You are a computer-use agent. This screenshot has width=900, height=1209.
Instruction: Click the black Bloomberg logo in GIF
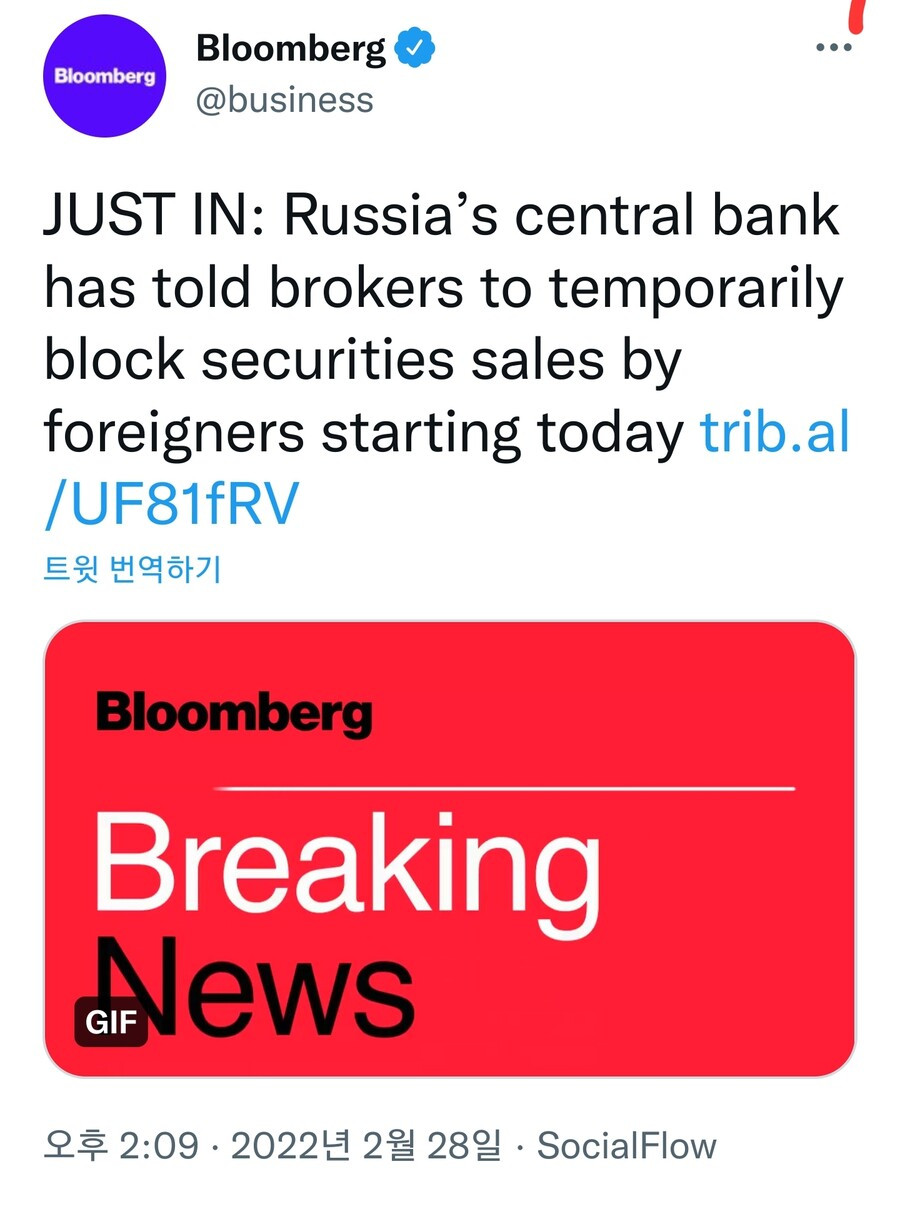pos(235,714)
